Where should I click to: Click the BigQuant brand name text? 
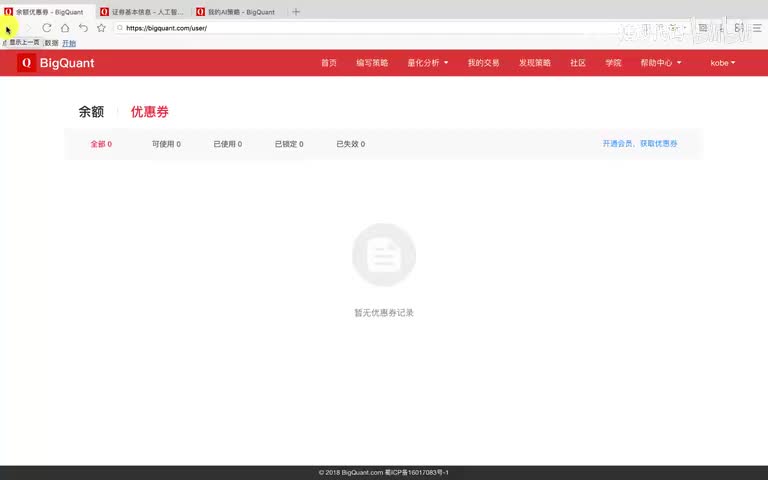67,63
